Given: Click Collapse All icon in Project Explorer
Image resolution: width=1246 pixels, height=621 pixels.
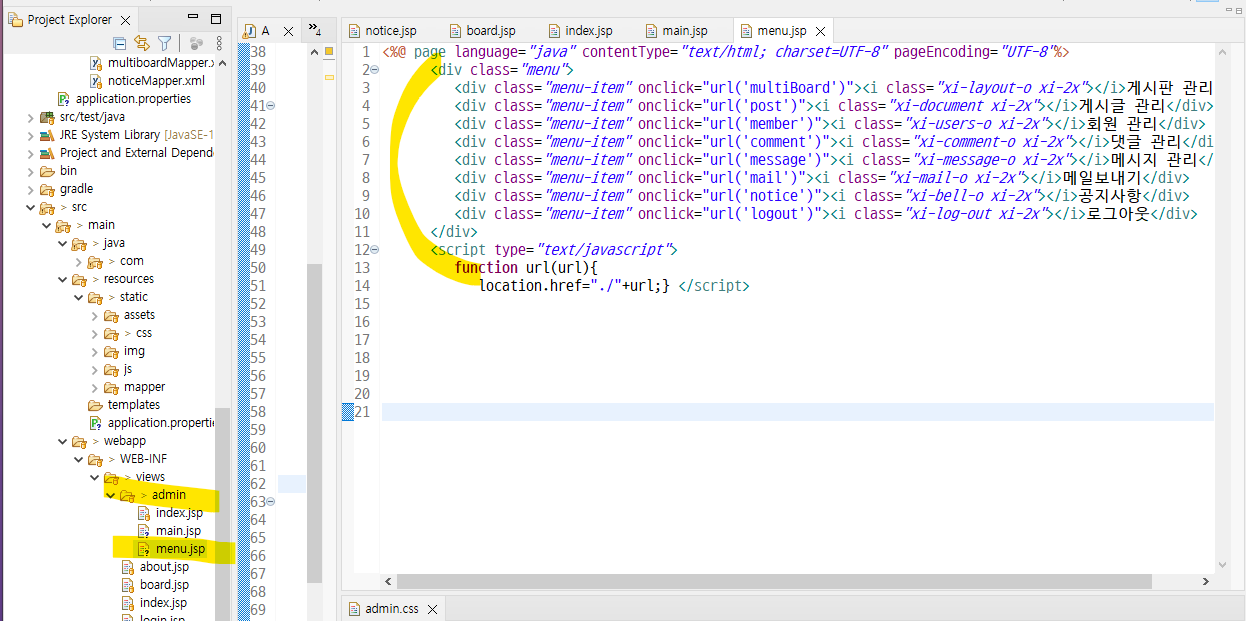Looking at the screenshot, I should 120,43.
